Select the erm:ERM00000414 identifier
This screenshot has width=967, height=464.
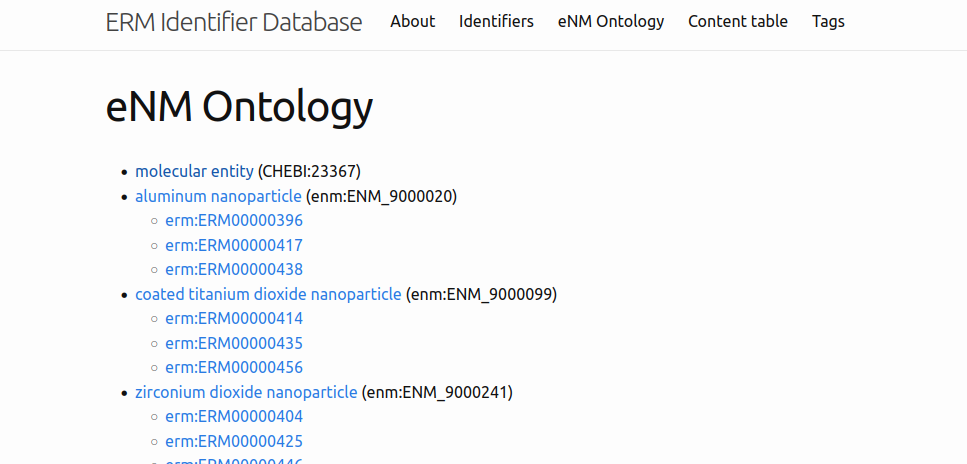(x=234, y=318)
